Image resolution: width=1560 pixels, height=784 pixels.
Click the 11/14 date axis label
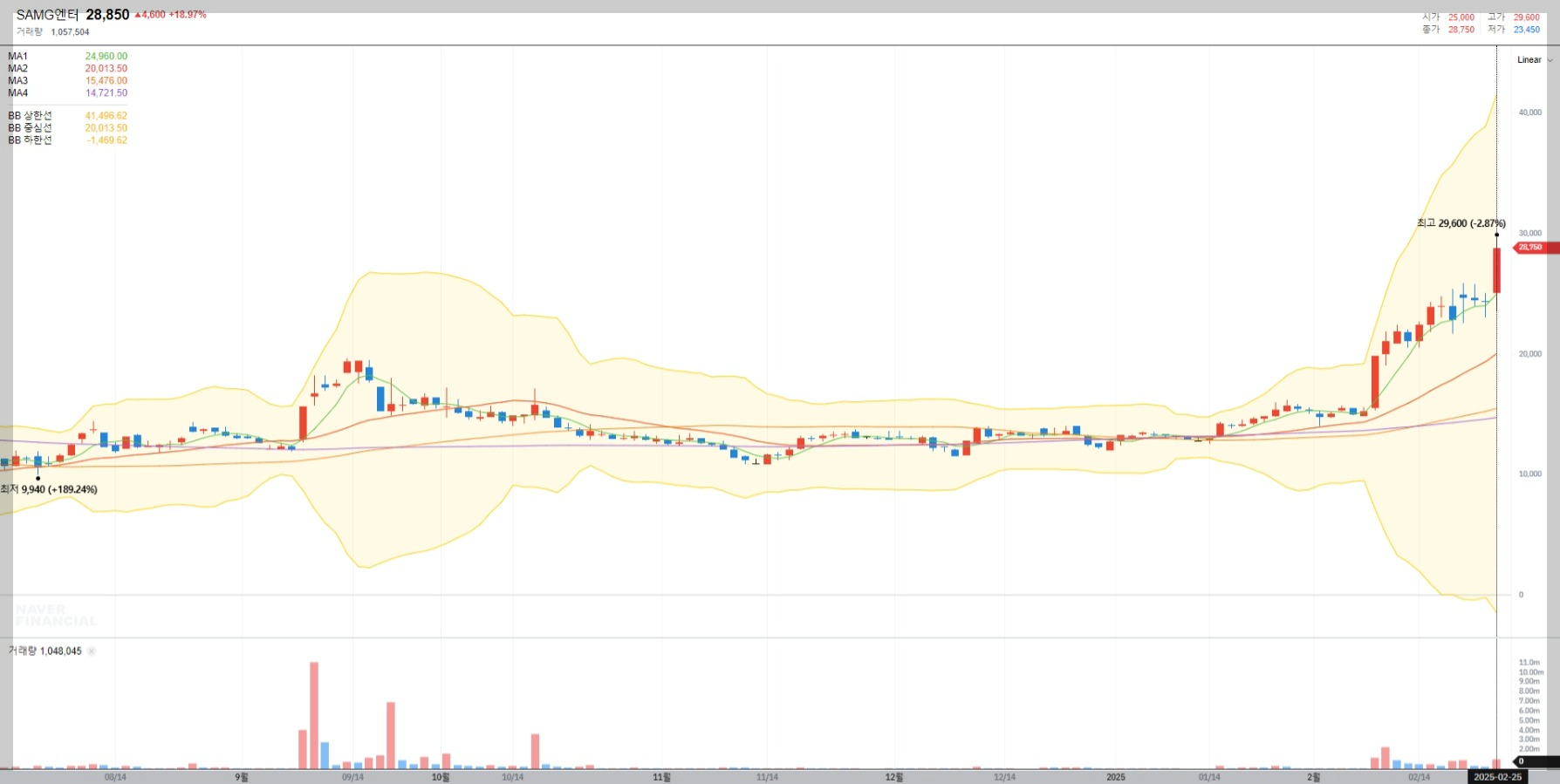click(x=767, y=777)
